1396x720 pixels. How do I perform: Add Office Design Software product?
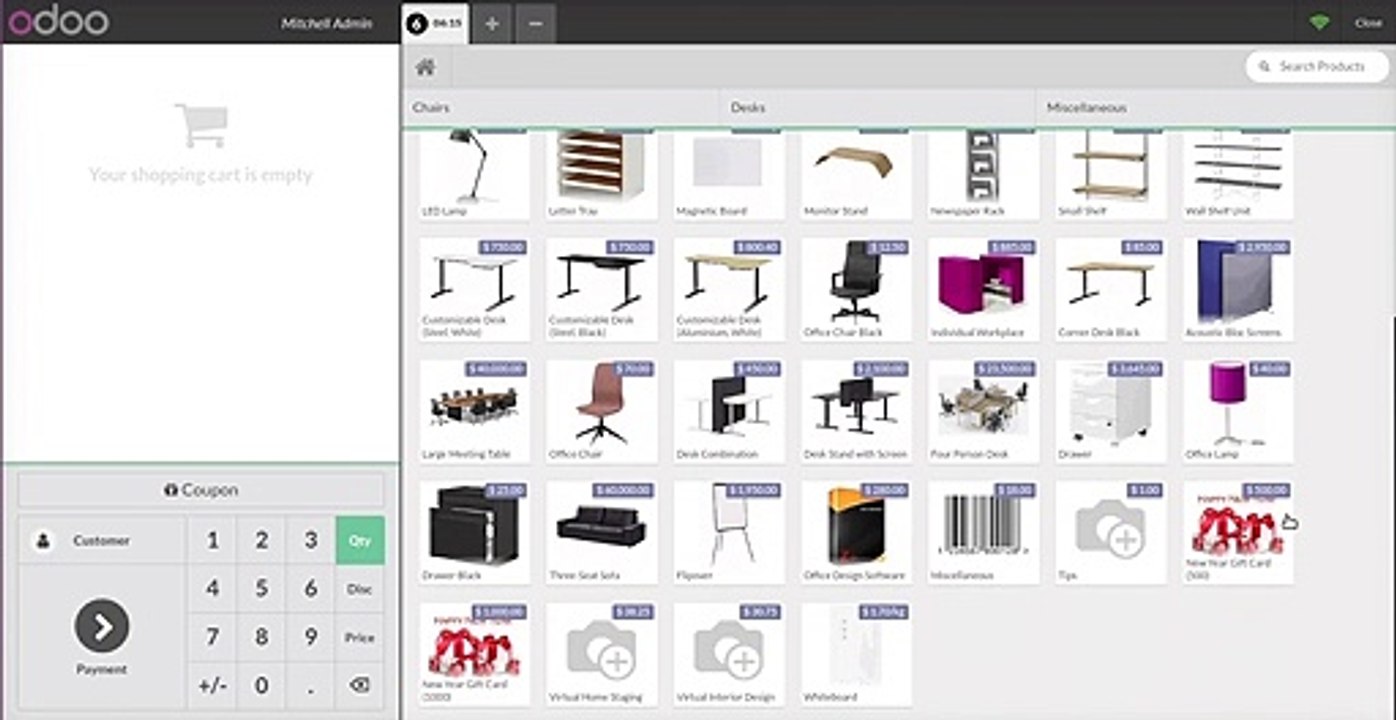coord(856,533)
